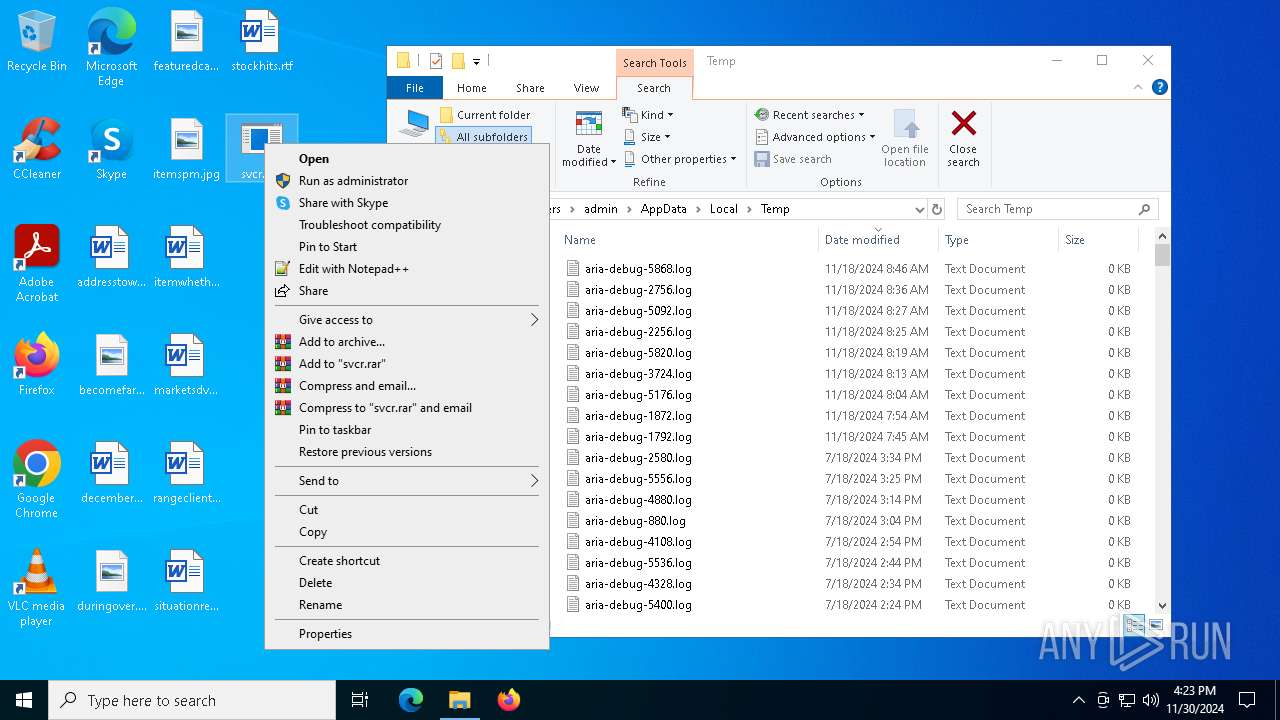The height and width of the screenshot is (720, 1280).
Task: Open the Firefox desktop shortcut
Action: pyautogui.click(x=37, y=366)
